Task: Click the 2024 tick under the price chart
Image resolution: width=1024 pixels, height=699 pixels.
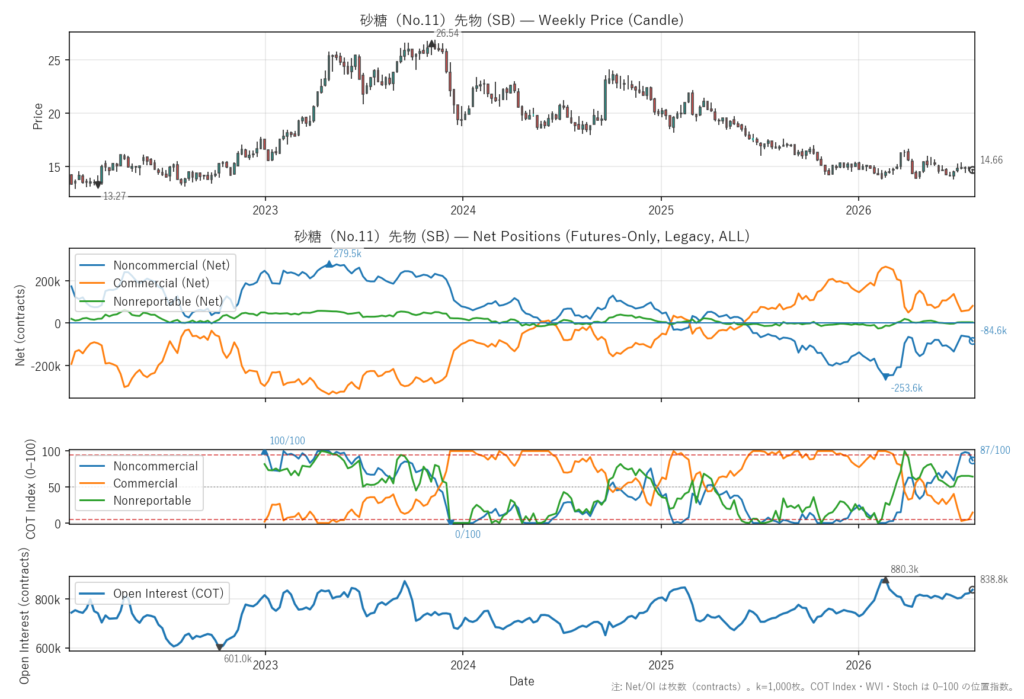Action: pos(463,210)
